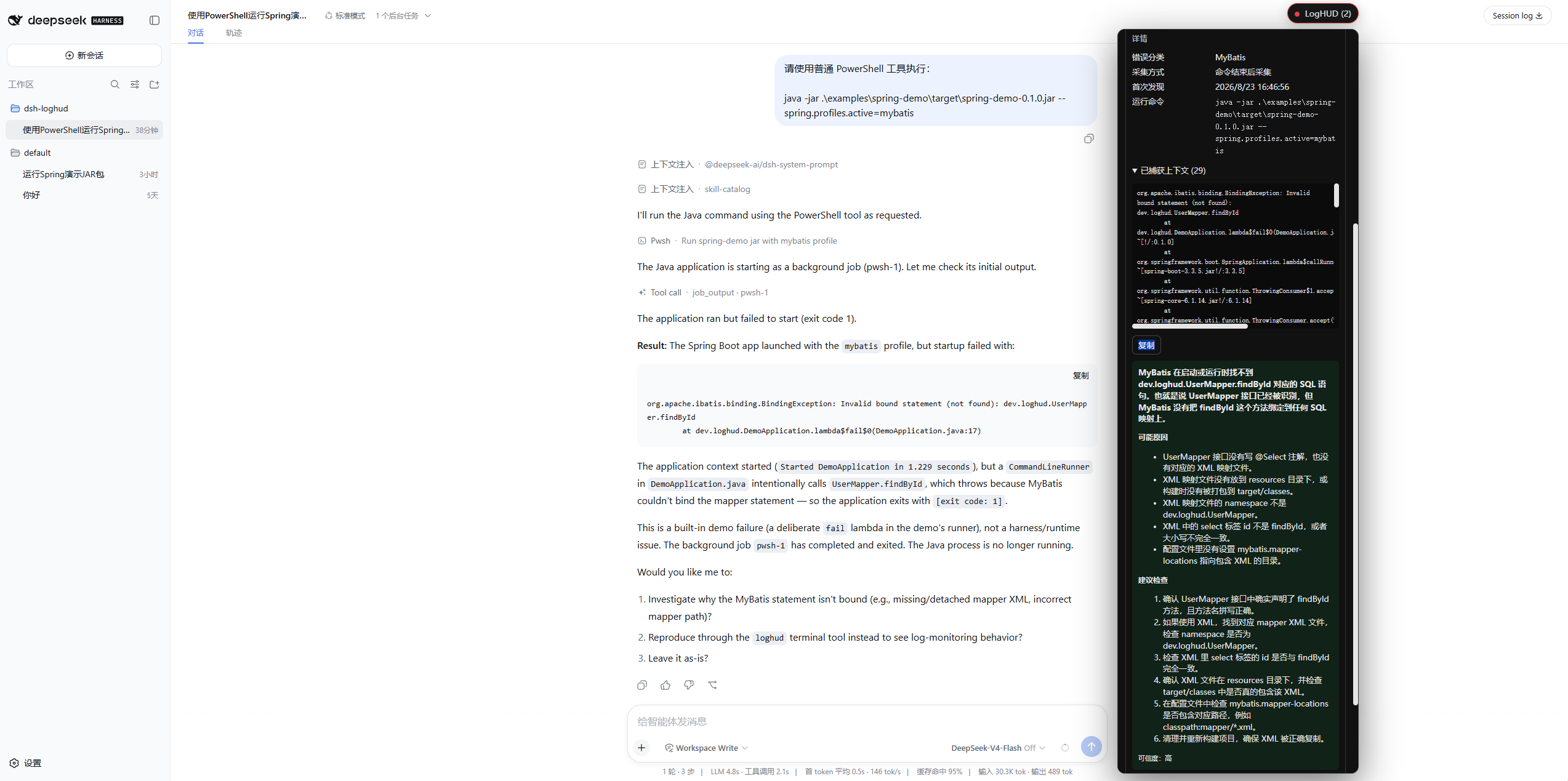Send the message with arrow button
Viewport: 1568px width, 781px height.
click(x=1091, y=747)
